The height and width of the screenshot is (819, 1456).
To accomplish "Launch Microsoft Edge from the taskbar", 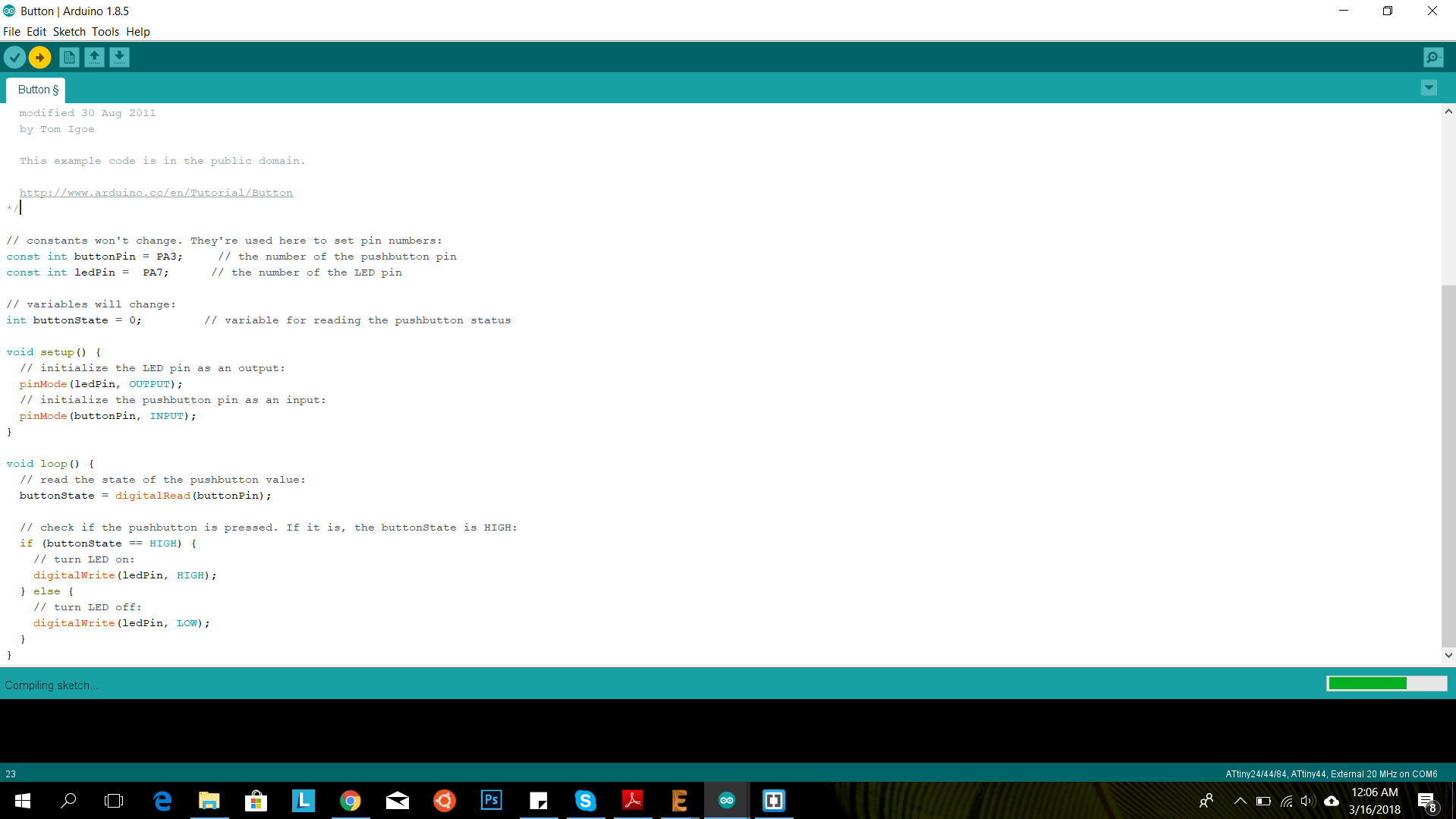I will tap(162, 801).
